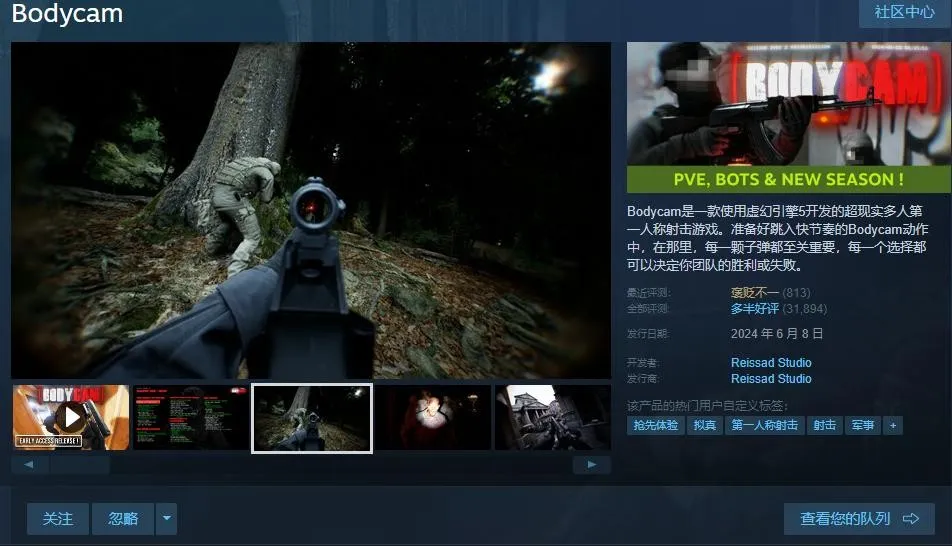Expand the dropdown arrow beside 忽略

167,519
